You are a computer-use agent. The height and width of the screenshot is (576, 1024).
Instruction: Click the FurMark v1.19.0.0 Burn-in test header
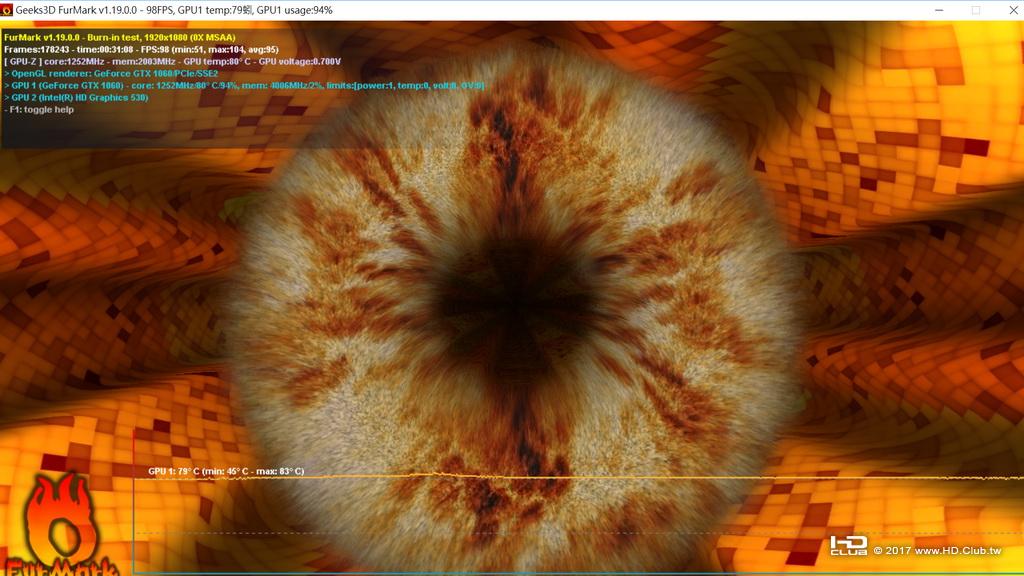120,37
